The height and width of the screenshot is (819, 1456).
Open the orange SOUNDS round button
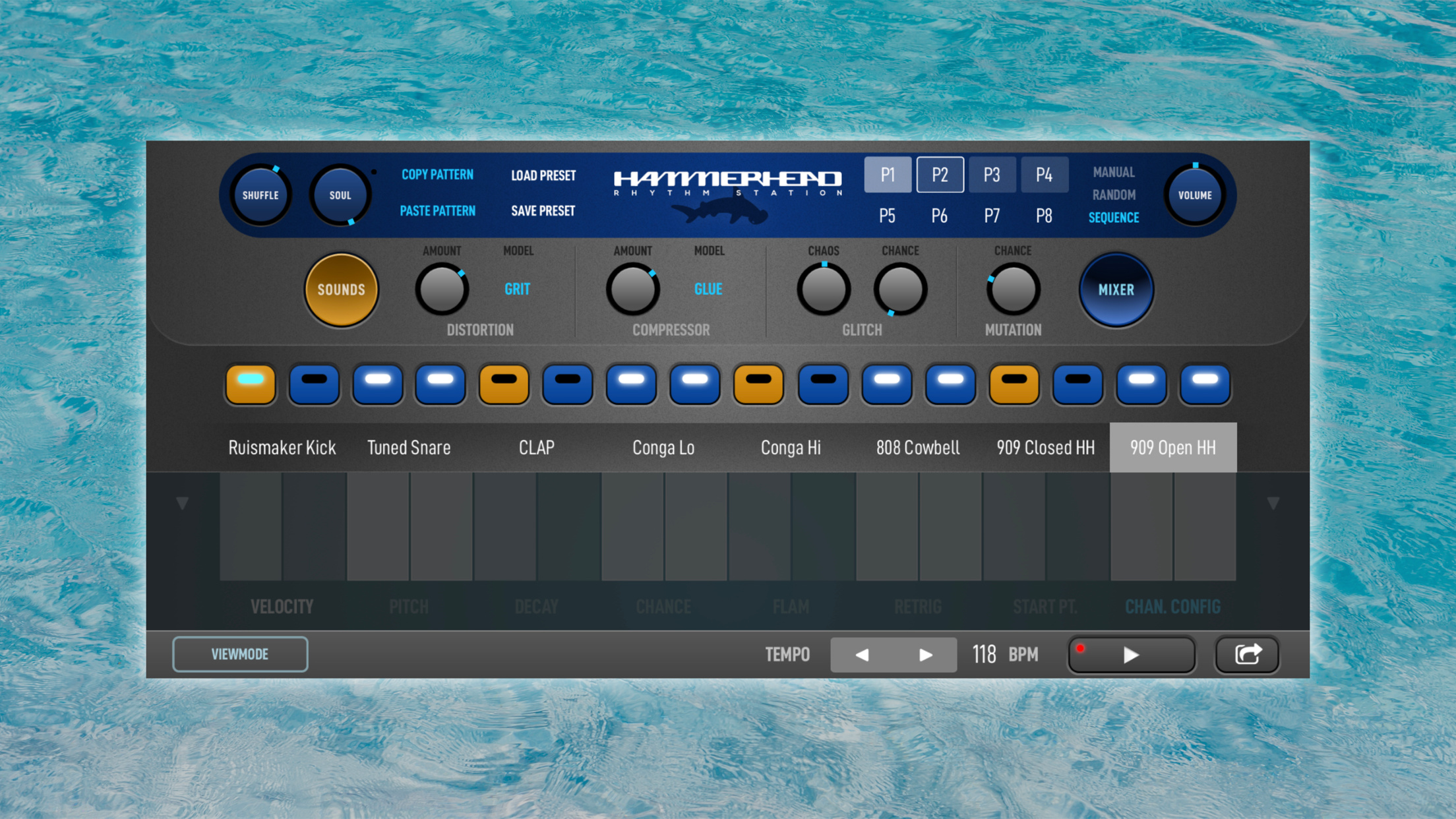tap(341, 289)
